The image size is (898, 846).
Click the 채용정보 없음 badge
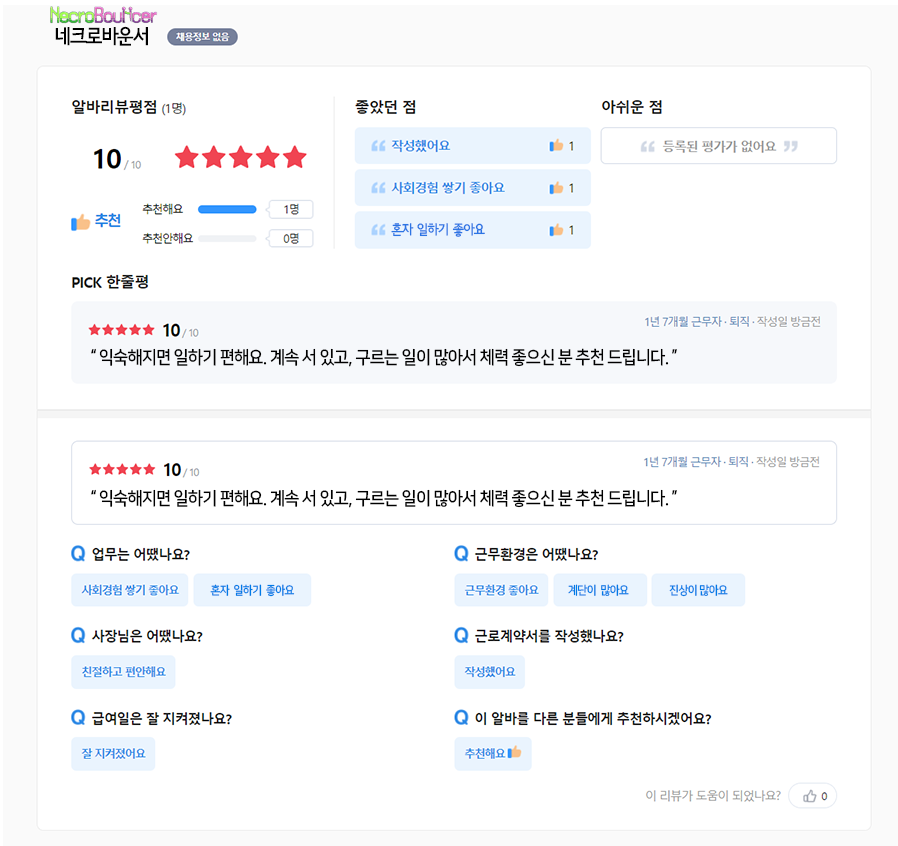tap(202, 37)
